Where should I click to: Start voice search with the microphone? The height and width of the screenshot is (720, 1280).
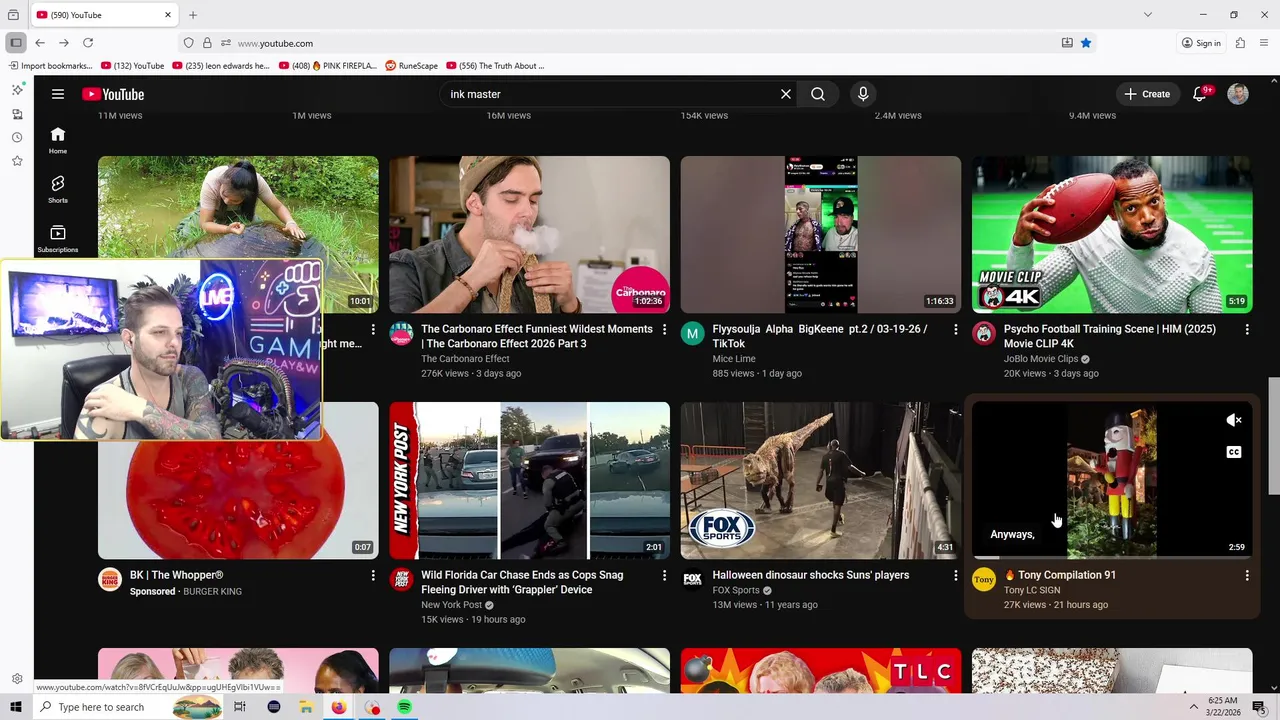tap(863, 94)
